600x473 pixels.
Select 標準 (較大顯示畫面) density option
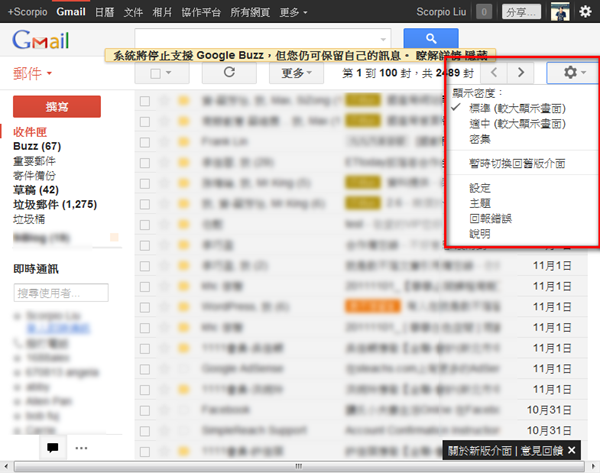[517, 108]
